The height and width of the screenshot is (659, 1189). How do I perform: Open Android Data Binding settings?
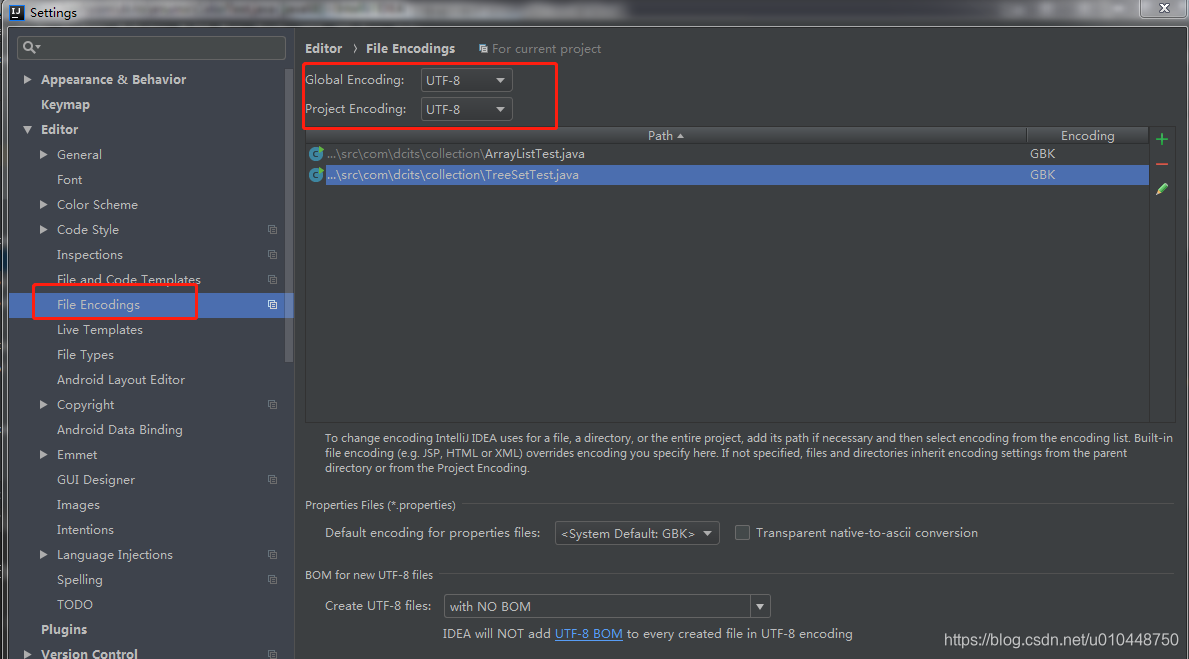120,430
